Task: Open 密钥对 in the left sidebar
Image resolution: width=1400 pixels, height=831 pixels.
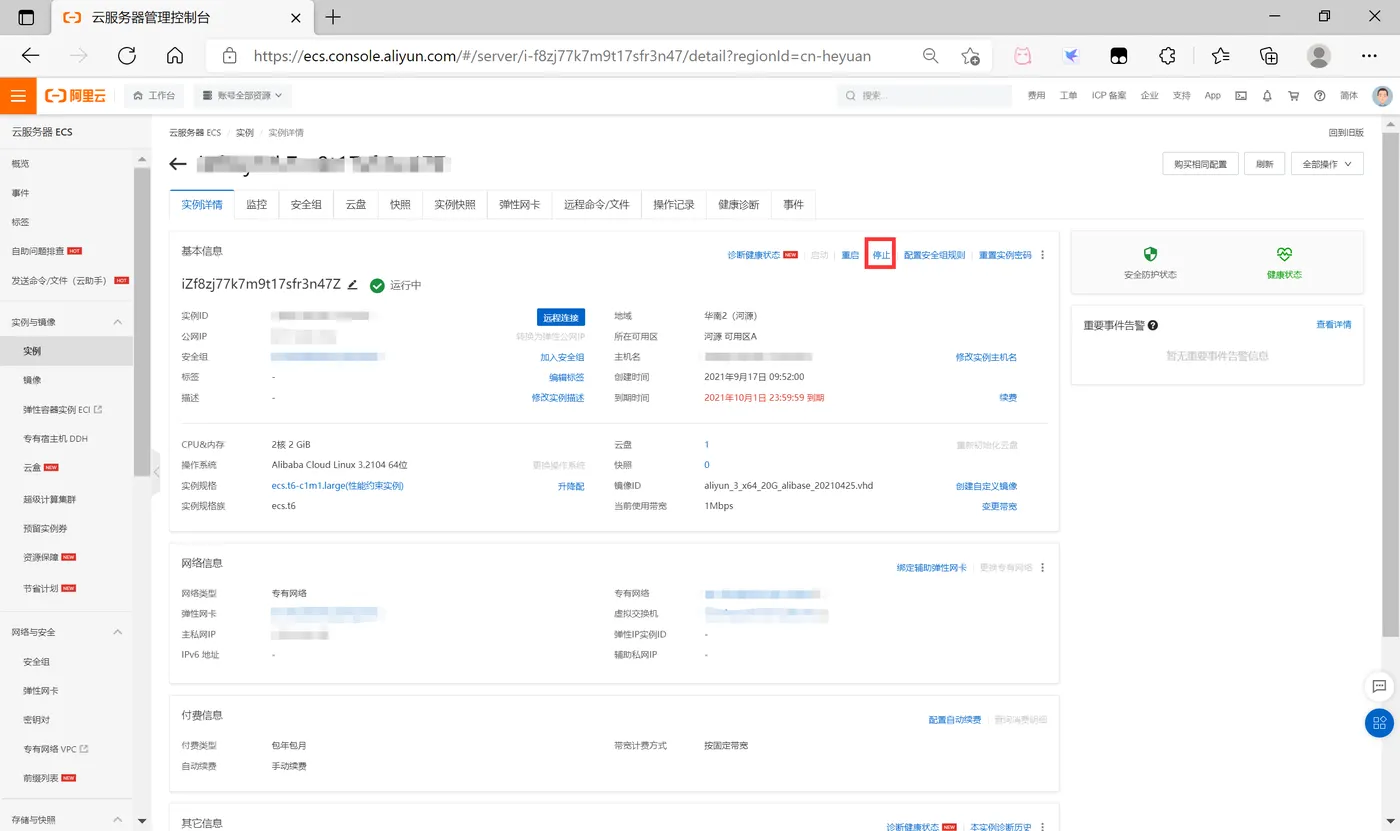Action: point(36,720)
